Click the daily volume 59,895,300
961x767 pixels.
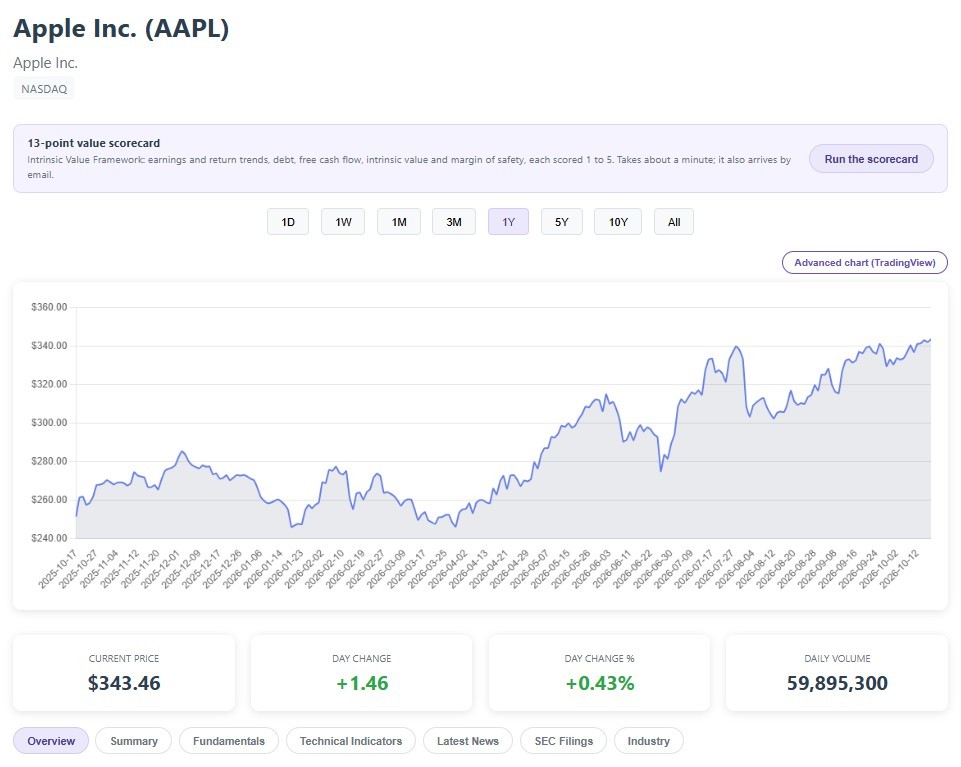coord(837,683)
